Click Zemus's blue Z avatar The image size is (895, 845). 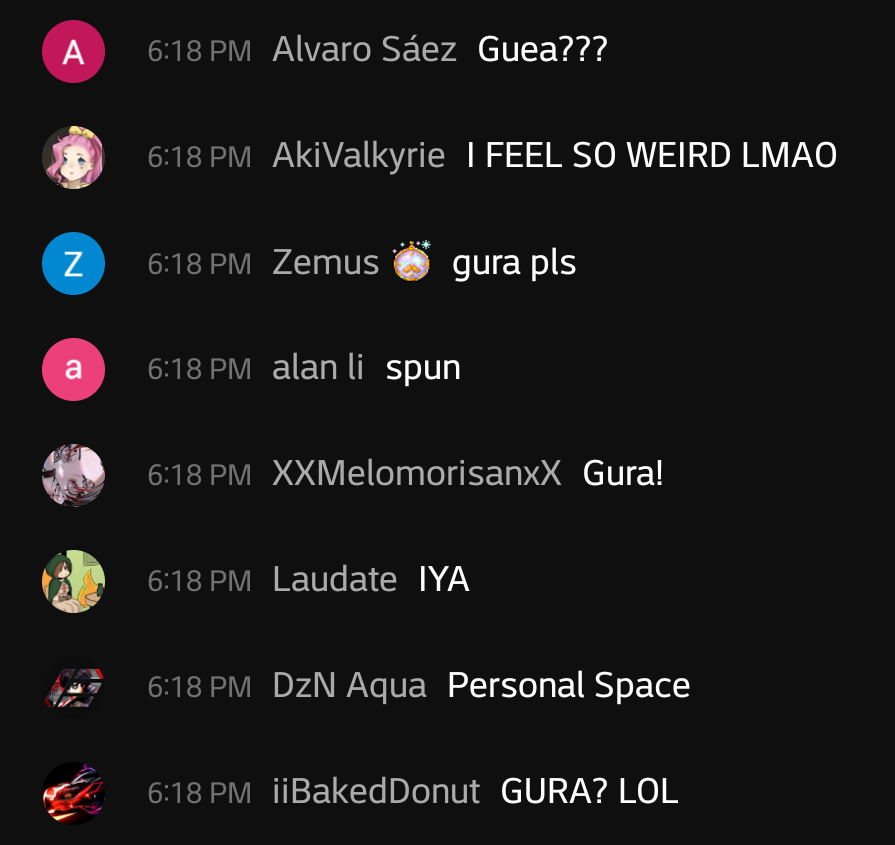tap(74, 263)
